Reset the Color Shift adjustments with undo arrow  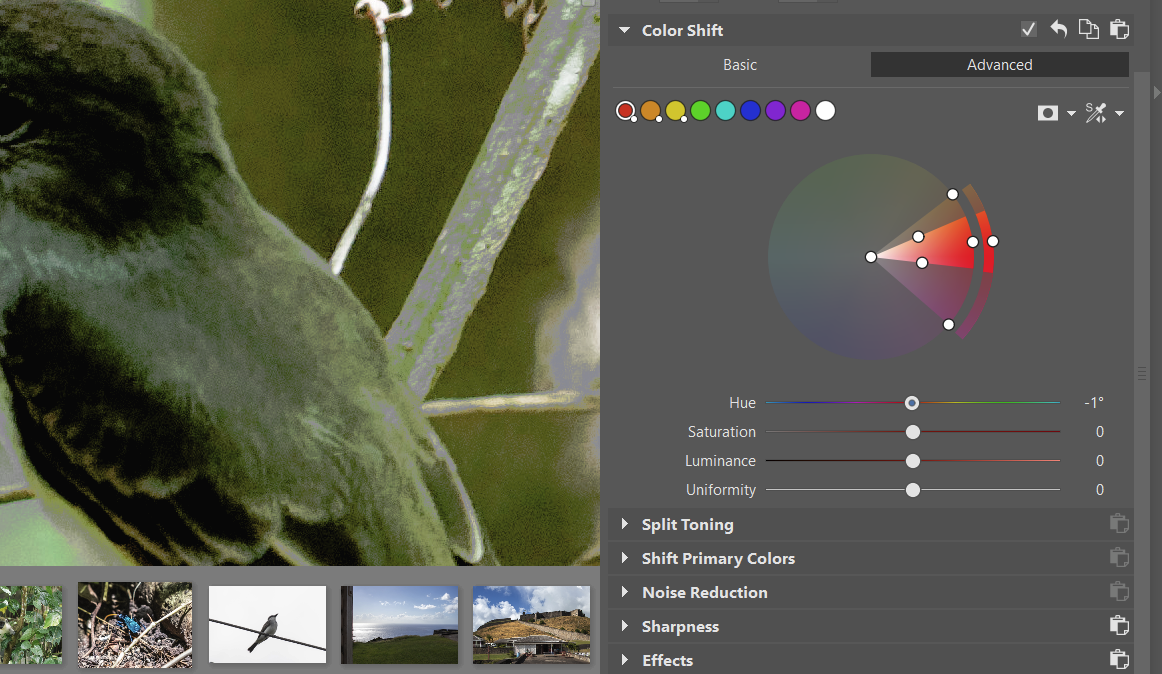click(x=1059, y=29)
